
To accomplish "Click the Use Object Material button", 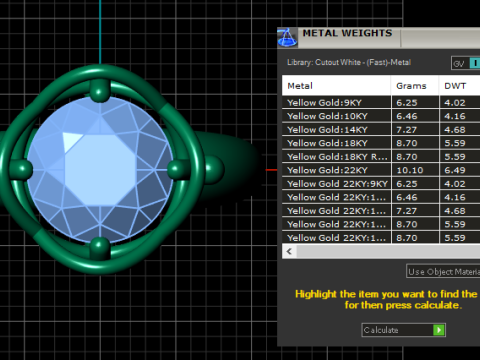I will tap(443, 272).
